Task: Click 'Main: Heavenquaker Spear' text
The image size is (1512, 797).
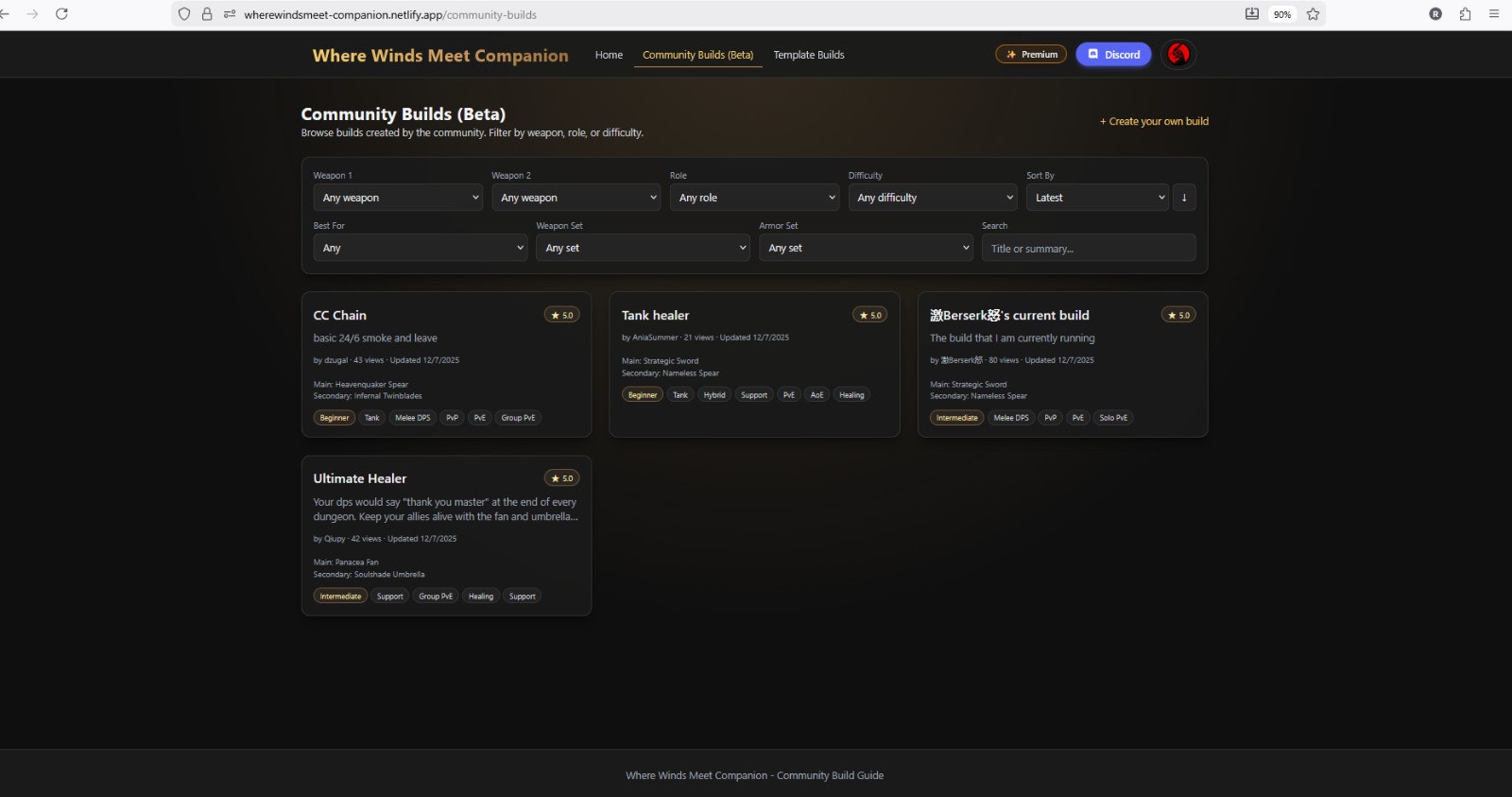Action: pos(361,385)
